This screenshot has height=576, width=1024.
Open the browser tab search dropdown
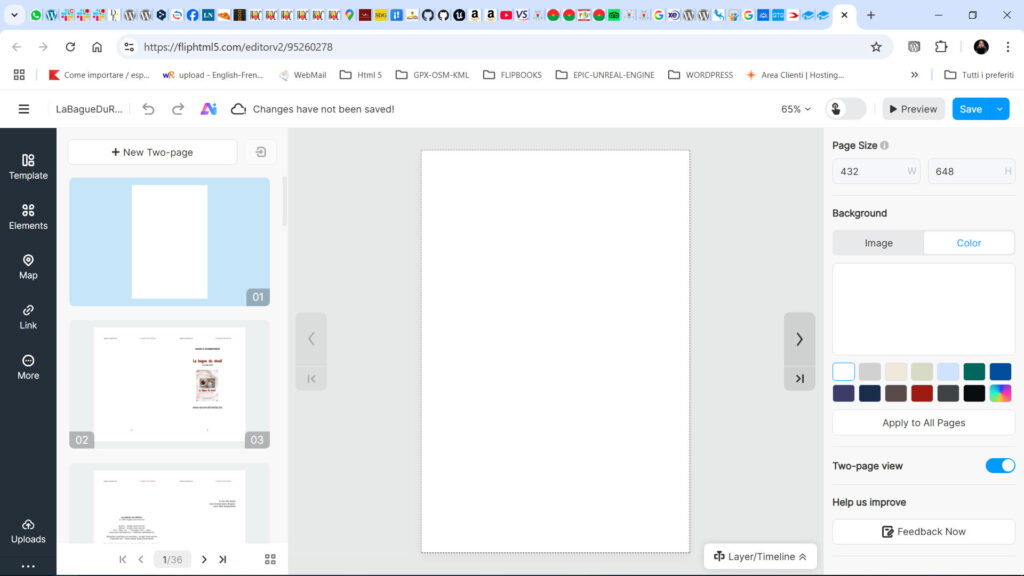click(x=14, y=14)
